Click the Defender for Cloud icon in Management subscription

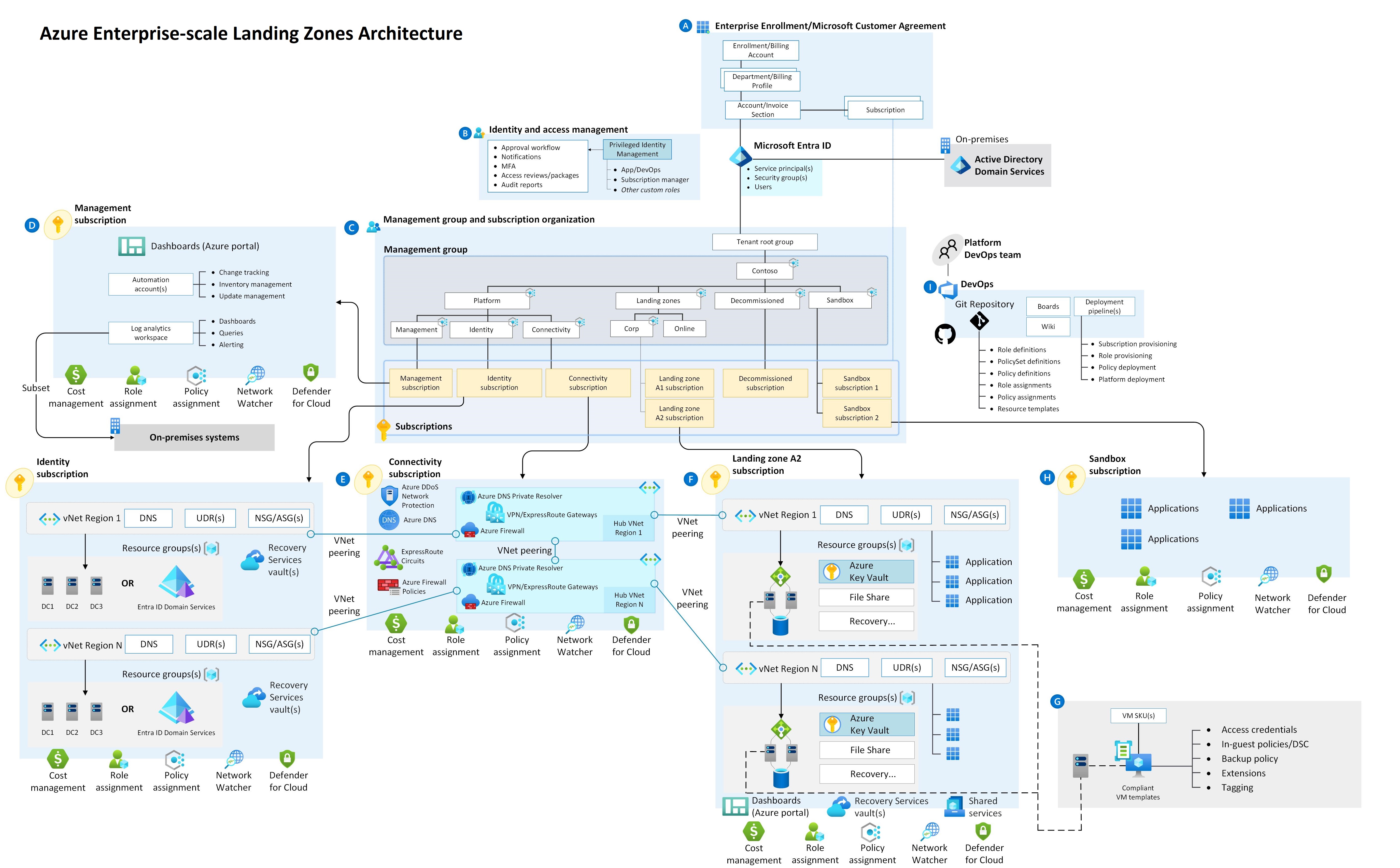pyautogui.click(x=310, y=373)
